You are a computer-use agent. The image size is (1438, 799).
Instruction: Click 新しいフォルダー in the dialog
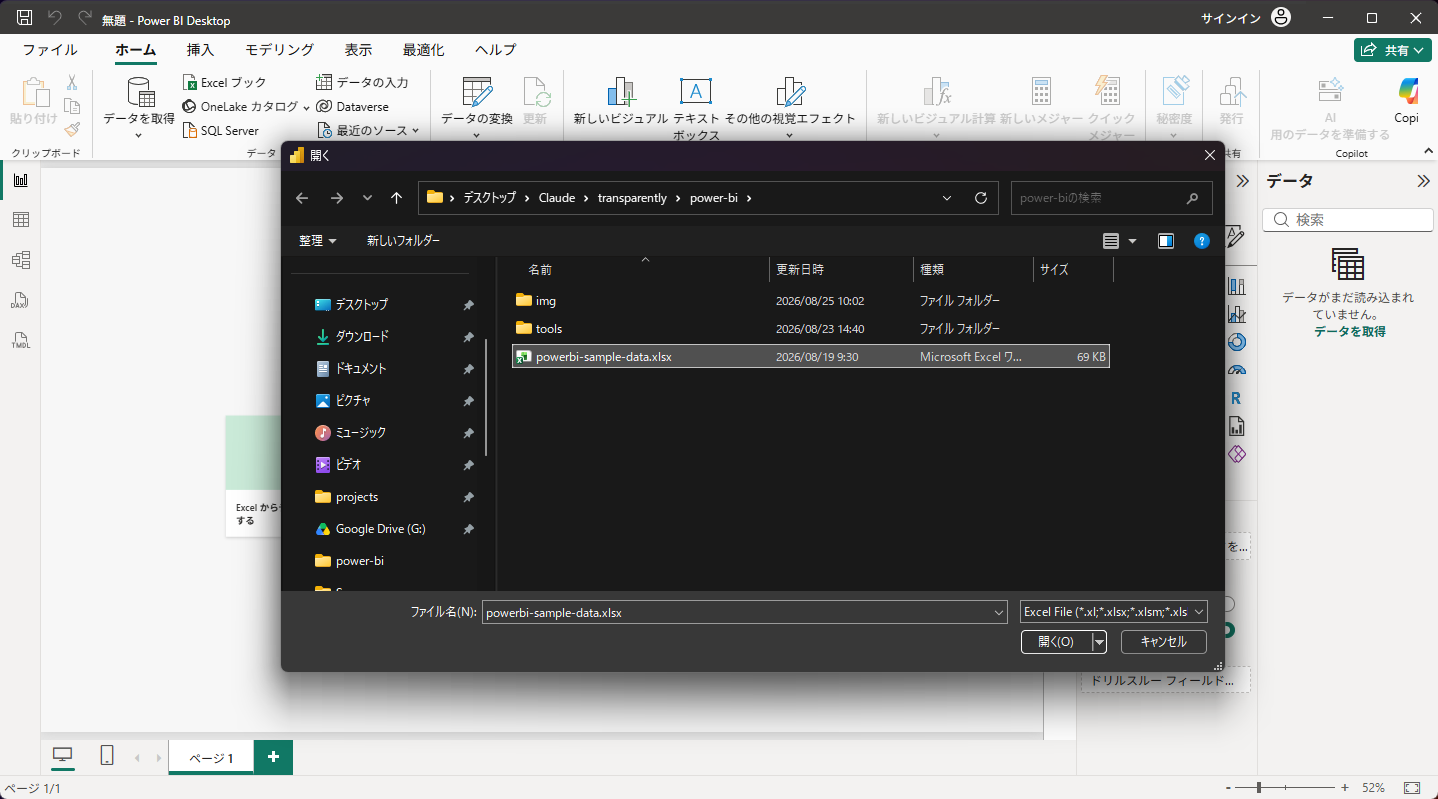[x=403, y=241]
